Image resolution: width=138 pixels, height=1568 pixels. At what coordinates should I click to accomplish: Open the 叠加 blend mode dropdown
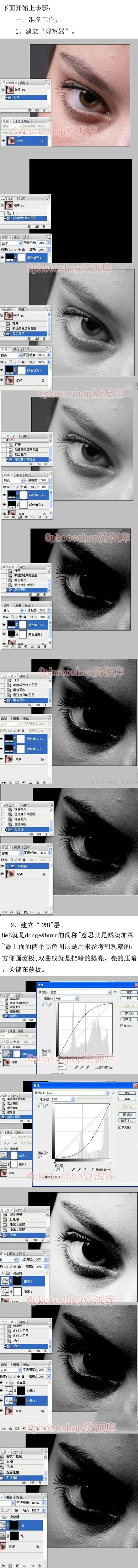[11, 610]
